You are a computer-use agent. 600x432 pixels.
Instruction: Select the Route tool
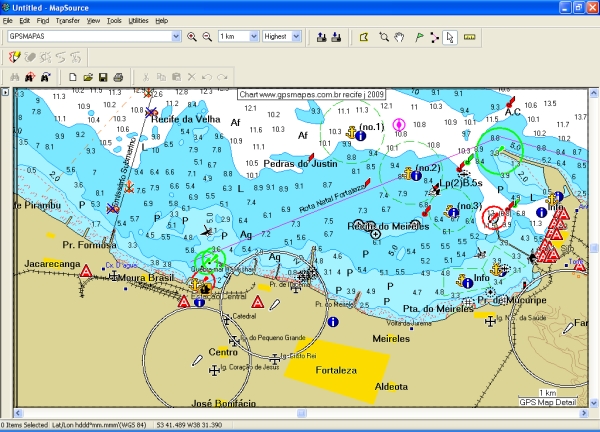click(433, 37)
